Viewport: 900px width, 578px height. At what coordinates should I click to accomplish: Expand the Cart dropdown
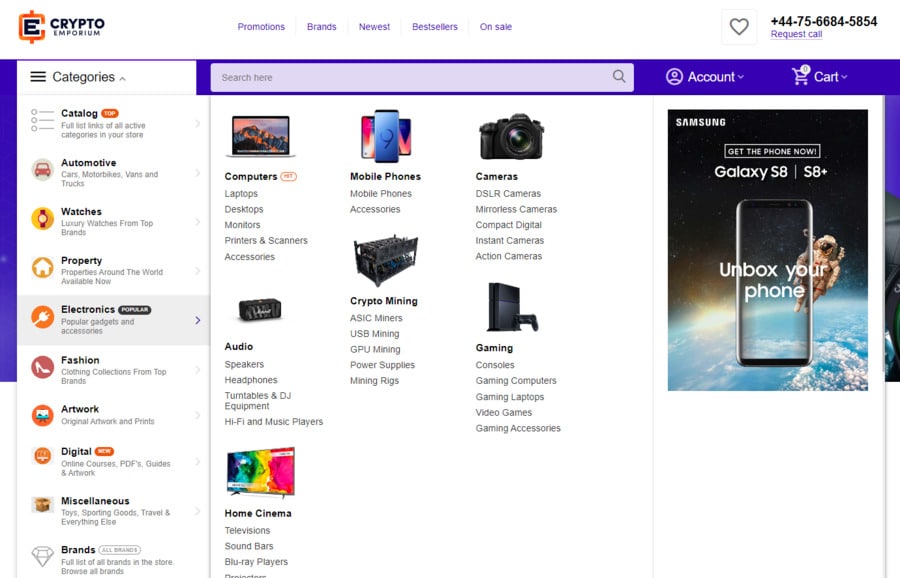pos(844,77)
